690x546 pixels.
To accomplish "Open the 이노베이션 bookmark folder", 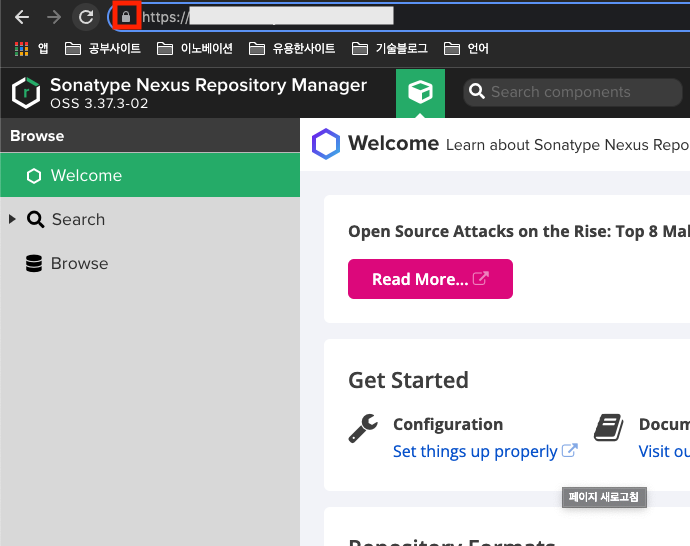I will (x=195, y=48).
